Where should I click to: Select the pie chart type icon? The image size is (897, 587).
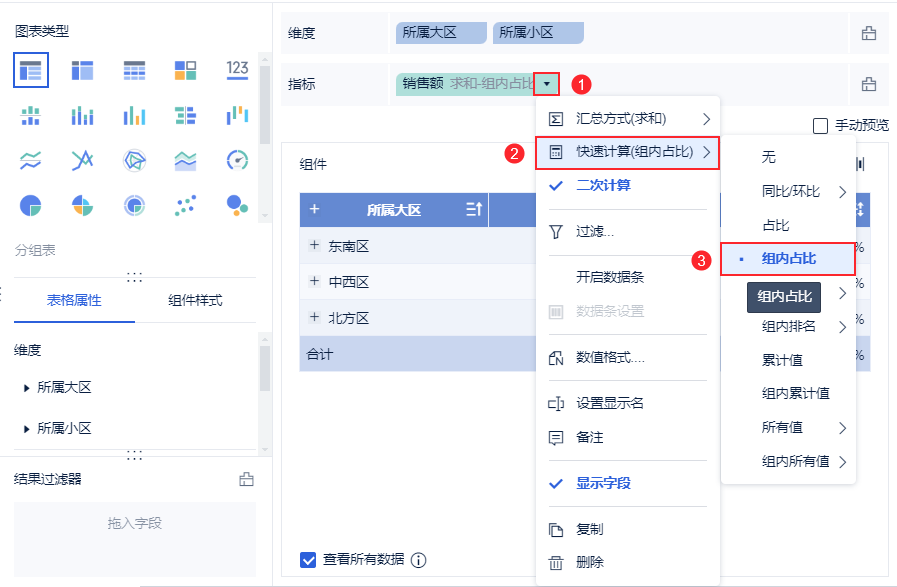[30, 205]
